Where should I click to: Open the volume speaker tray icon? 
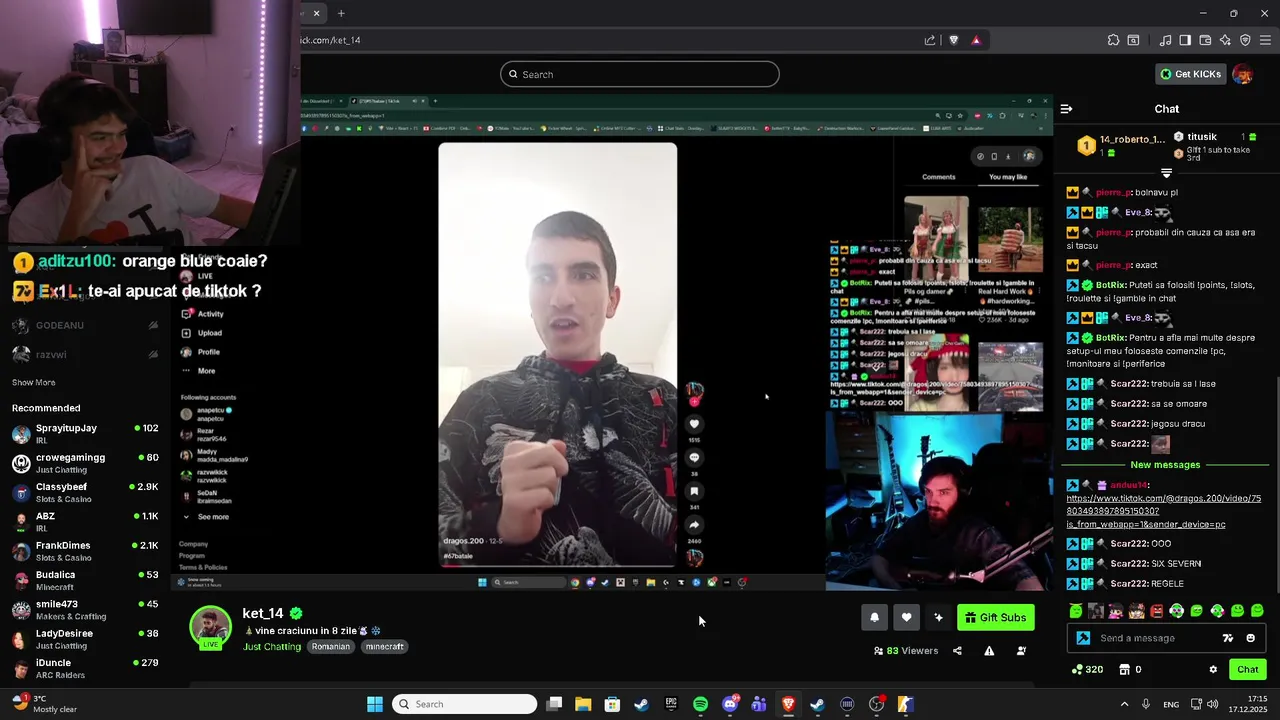point(1212,704)
